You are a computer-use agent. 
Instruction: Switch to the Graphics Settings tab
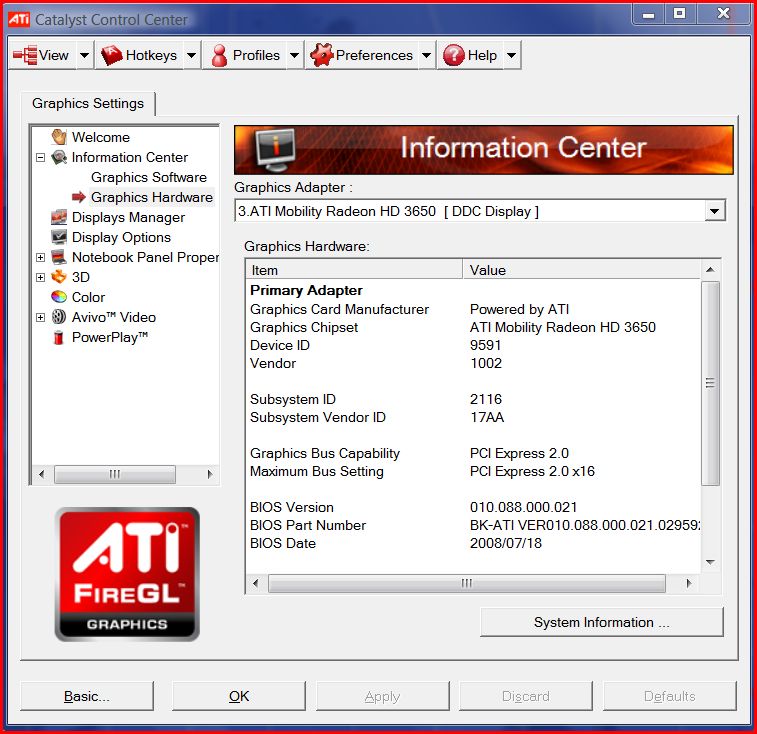tap(88, 103)
